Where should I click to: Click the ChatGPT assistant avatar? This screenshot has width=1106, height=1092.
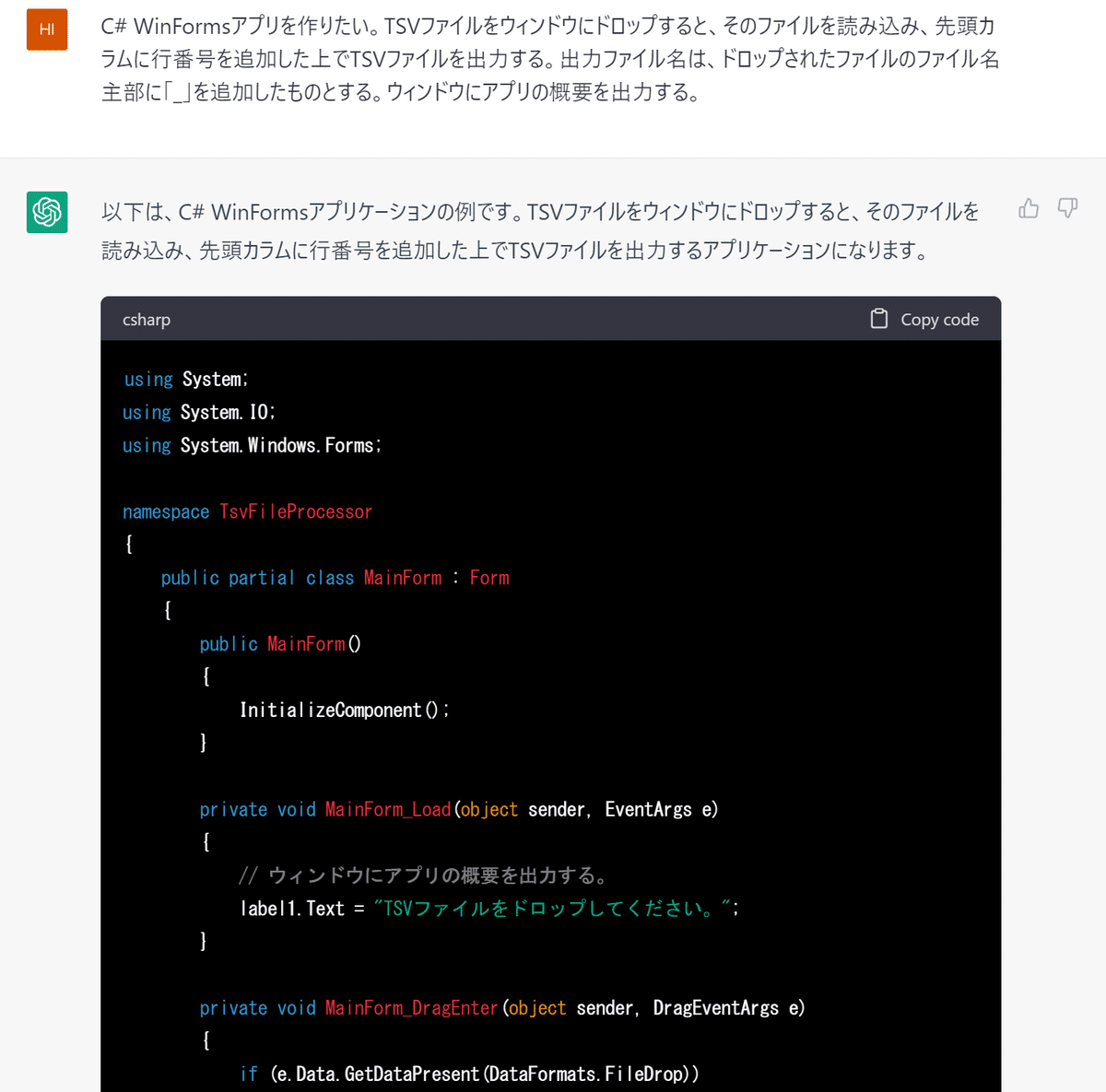pyautogui.click(x=47, y=212)
